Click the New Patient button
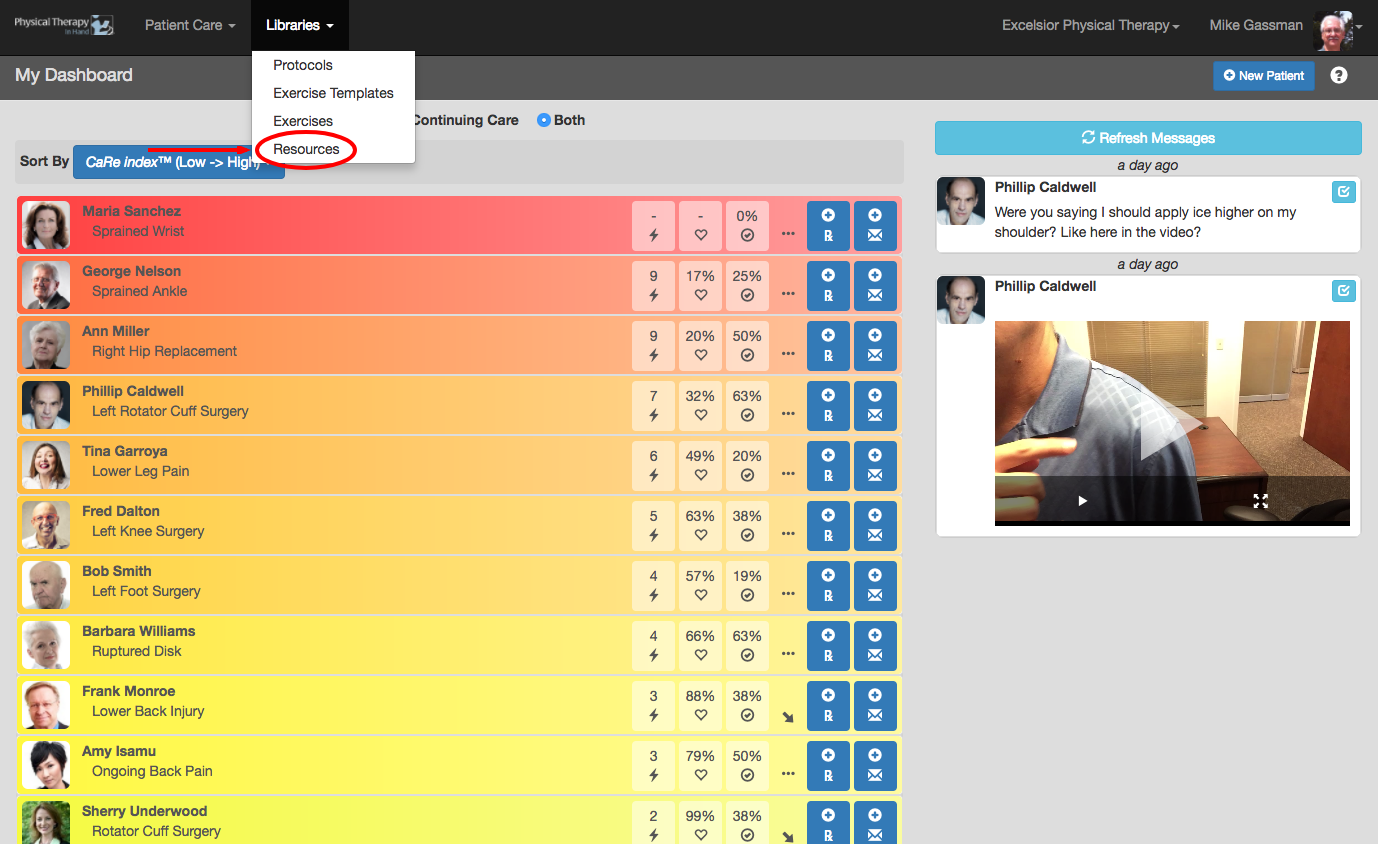The height and width of the screenshot is (844, 1378). (1263, 76)
